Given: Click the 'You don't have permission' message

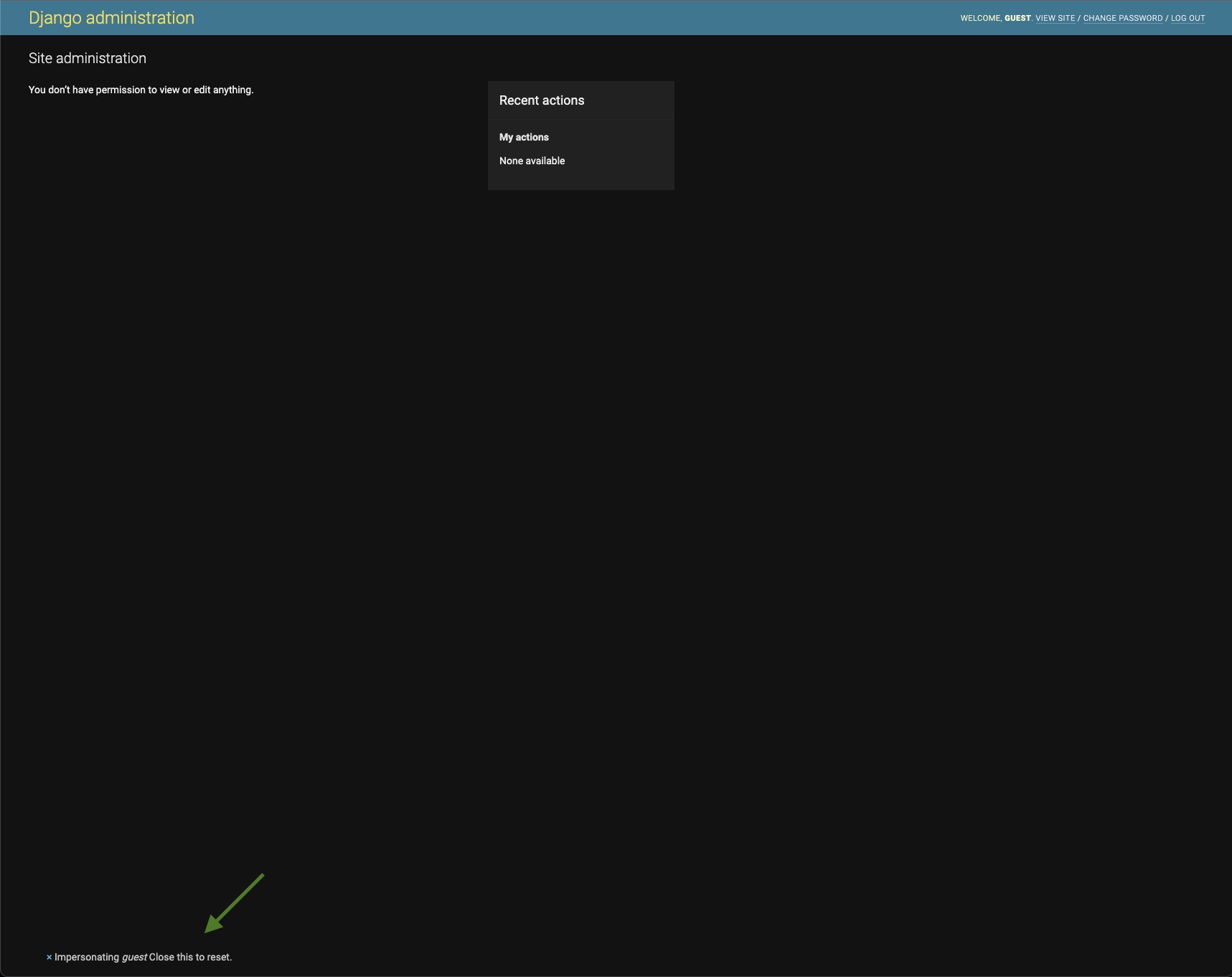Looking at the screenshot, I should point(141,90).
